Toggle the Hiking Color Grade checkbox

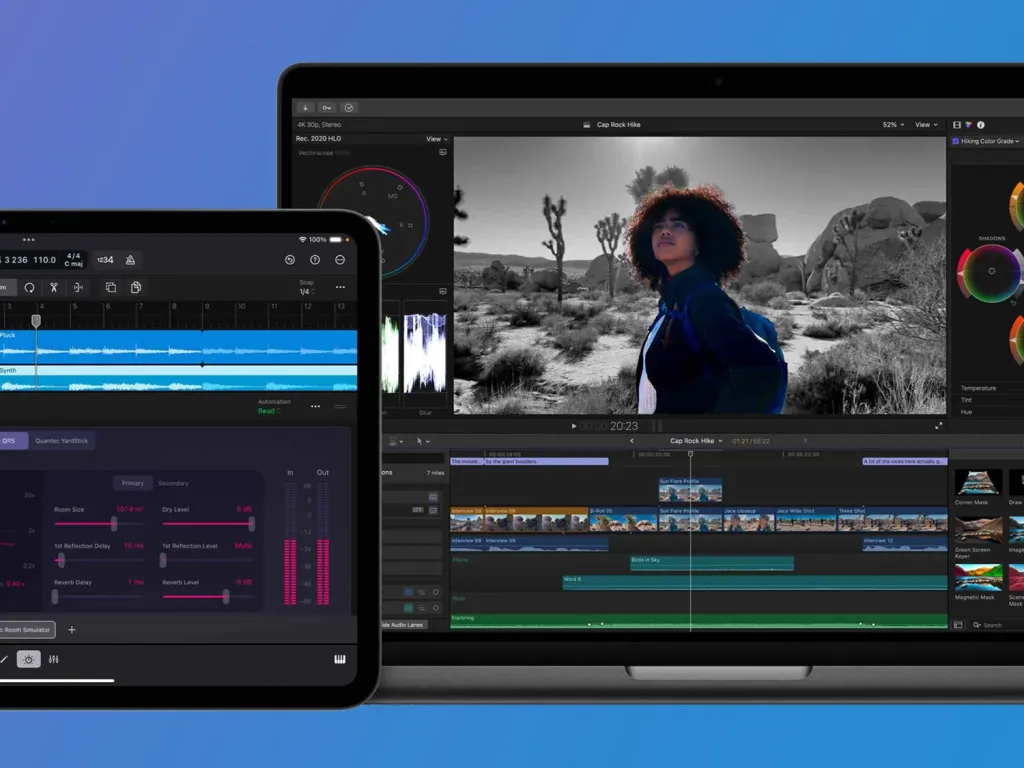point(955,141)
